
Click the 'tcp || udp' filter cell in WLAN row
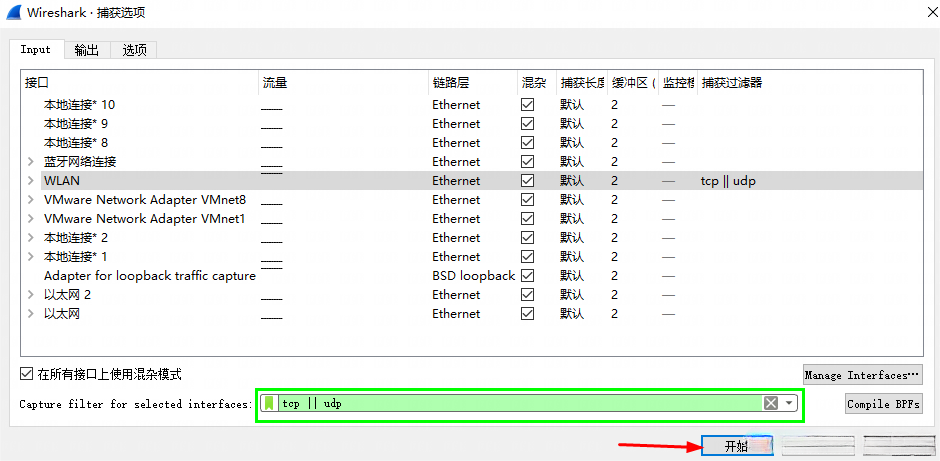728,181
